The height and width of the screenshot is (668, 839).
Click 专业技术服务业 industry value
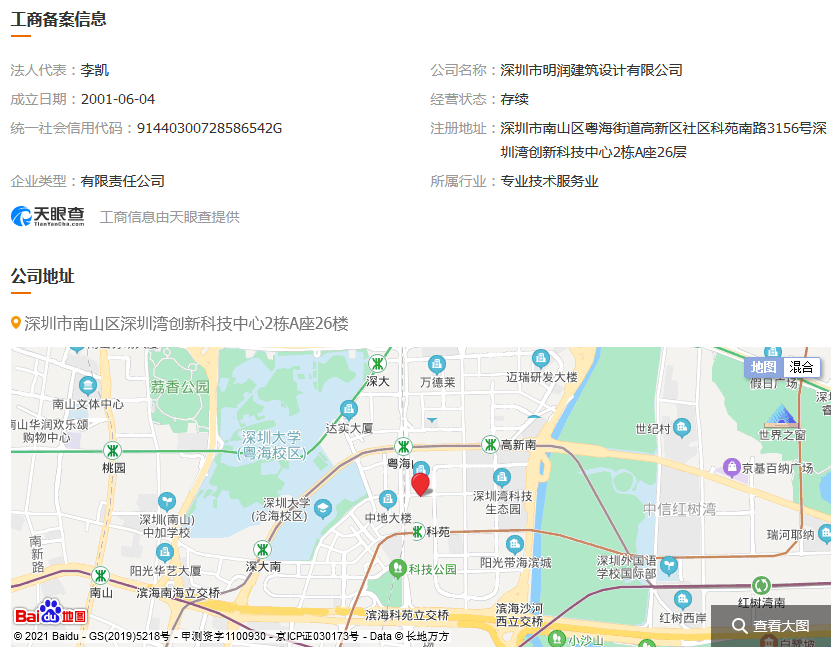coord(549,181)
